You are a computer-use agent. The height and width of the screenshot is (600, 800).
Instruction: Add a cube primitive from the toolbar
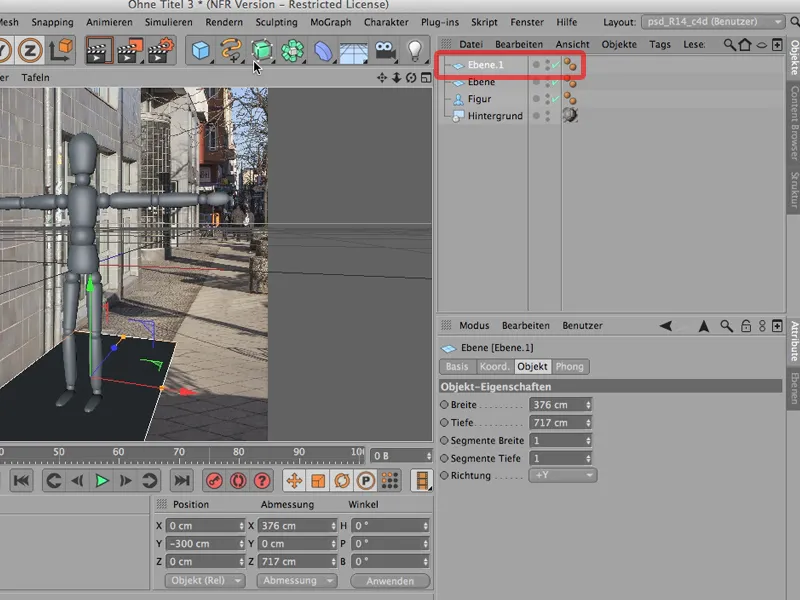(201, 51)
